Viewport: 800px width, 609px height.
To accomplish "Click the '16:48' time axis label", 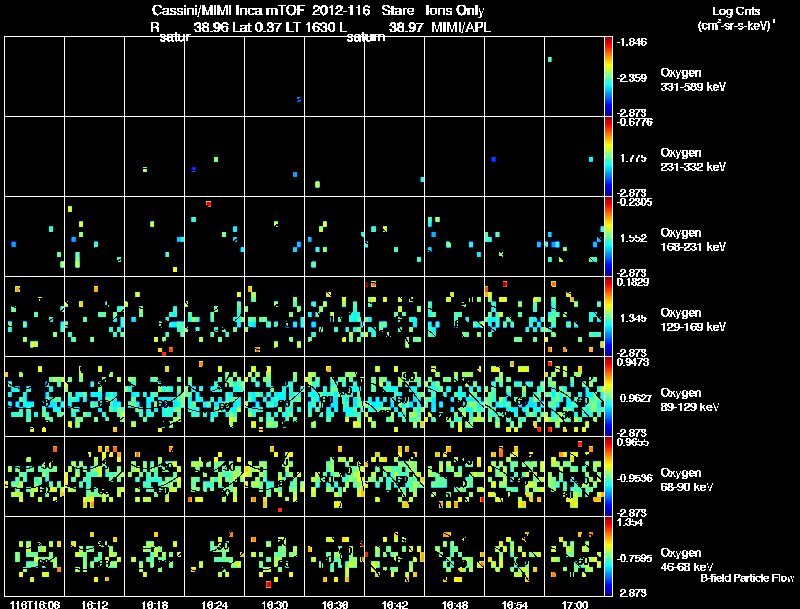I will coord(455,604).
